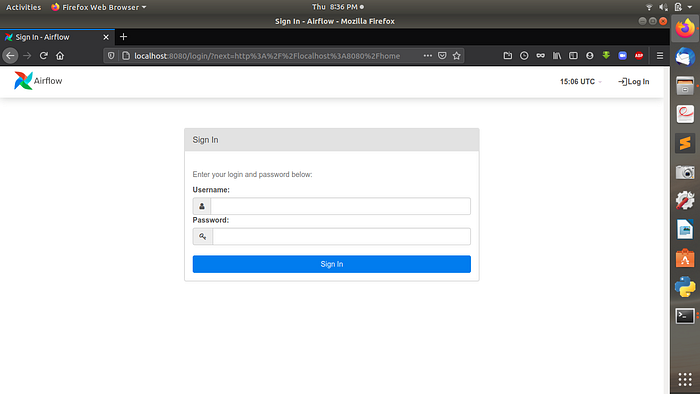The width and height of the screenshot is (700, 394).
Task: Open the Files manager from the dock
Action: [685, 86]
